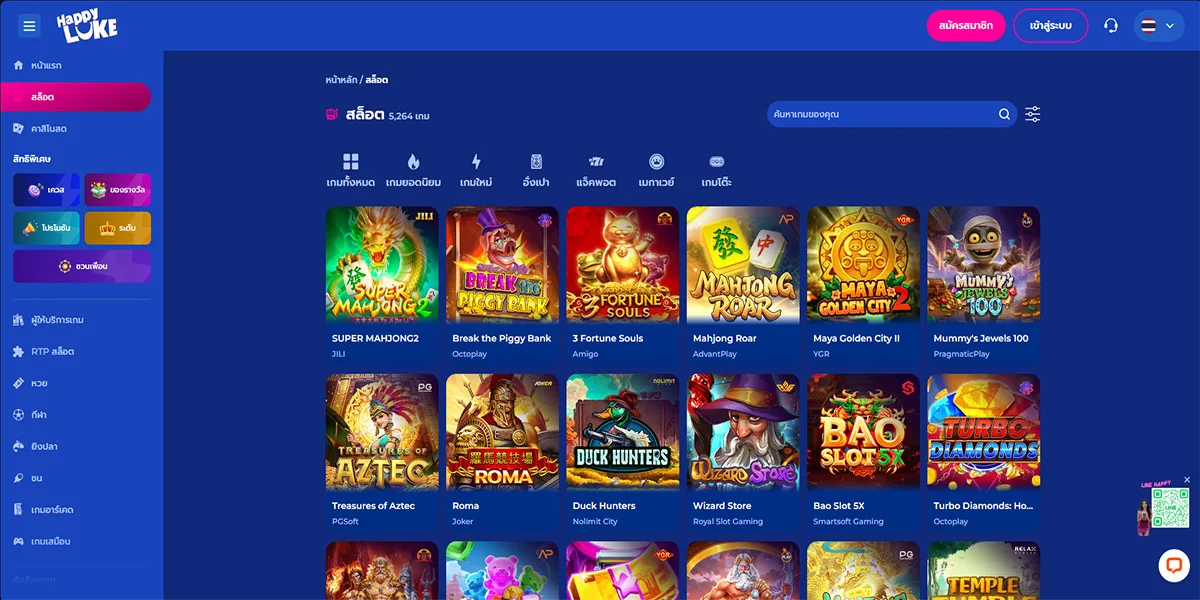This screenshot has height=600, width=1200.
Task: Select the เกมยอดนิยม popular games tab
Action: point(413,170)
